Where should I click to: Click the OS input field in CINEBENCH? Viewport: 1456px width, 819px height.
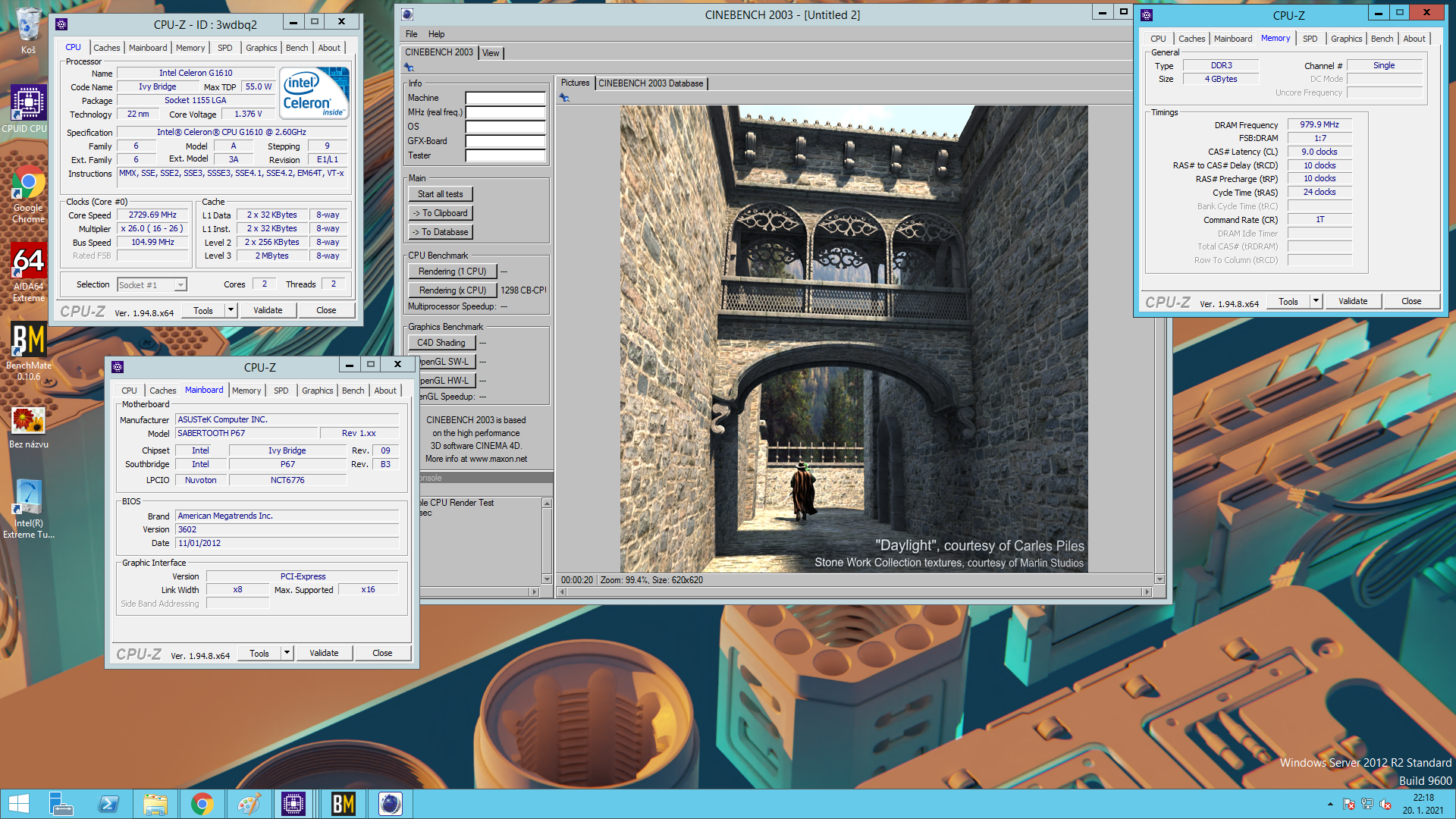pos(505,127)
